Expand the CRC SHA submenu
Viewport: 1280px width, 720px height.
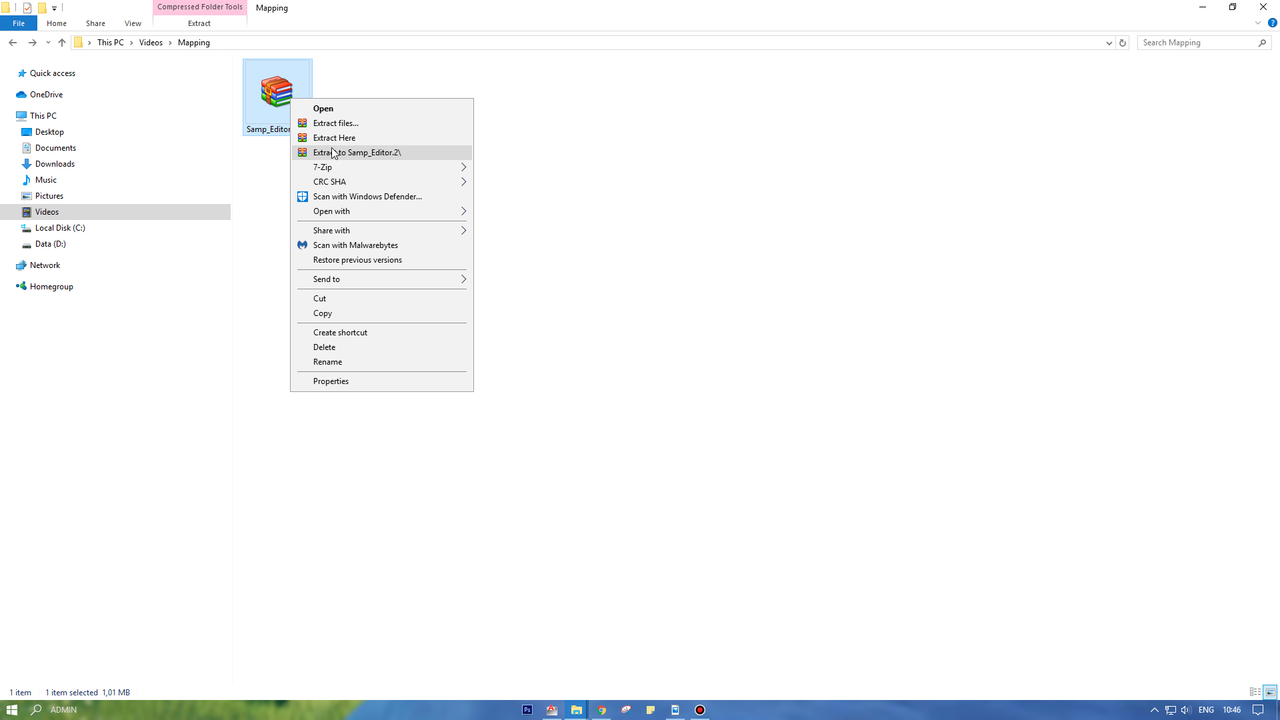pyautogui.click(x=381, y=182)
